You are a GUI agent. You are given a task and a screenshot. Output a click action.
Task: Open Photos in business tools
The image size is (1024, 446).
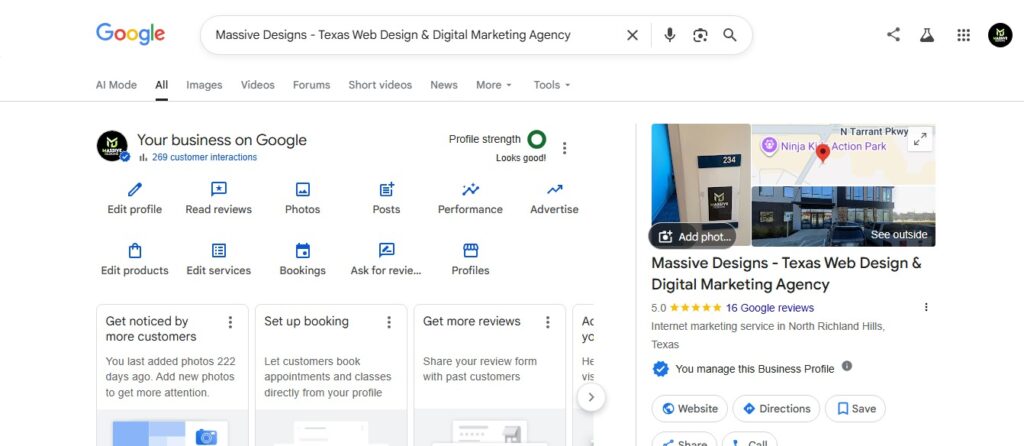(302, 199)
